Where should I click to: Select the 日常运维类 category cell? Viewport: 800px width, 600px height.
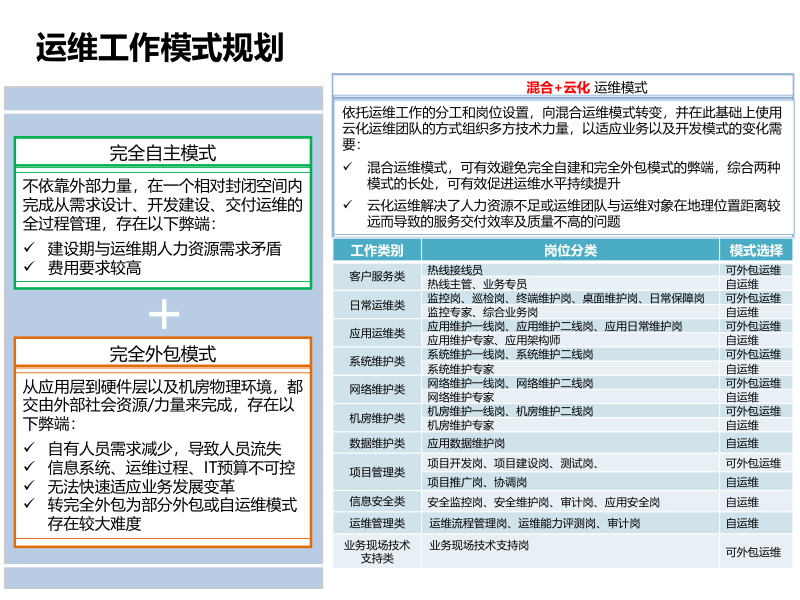tap(377, 305)
